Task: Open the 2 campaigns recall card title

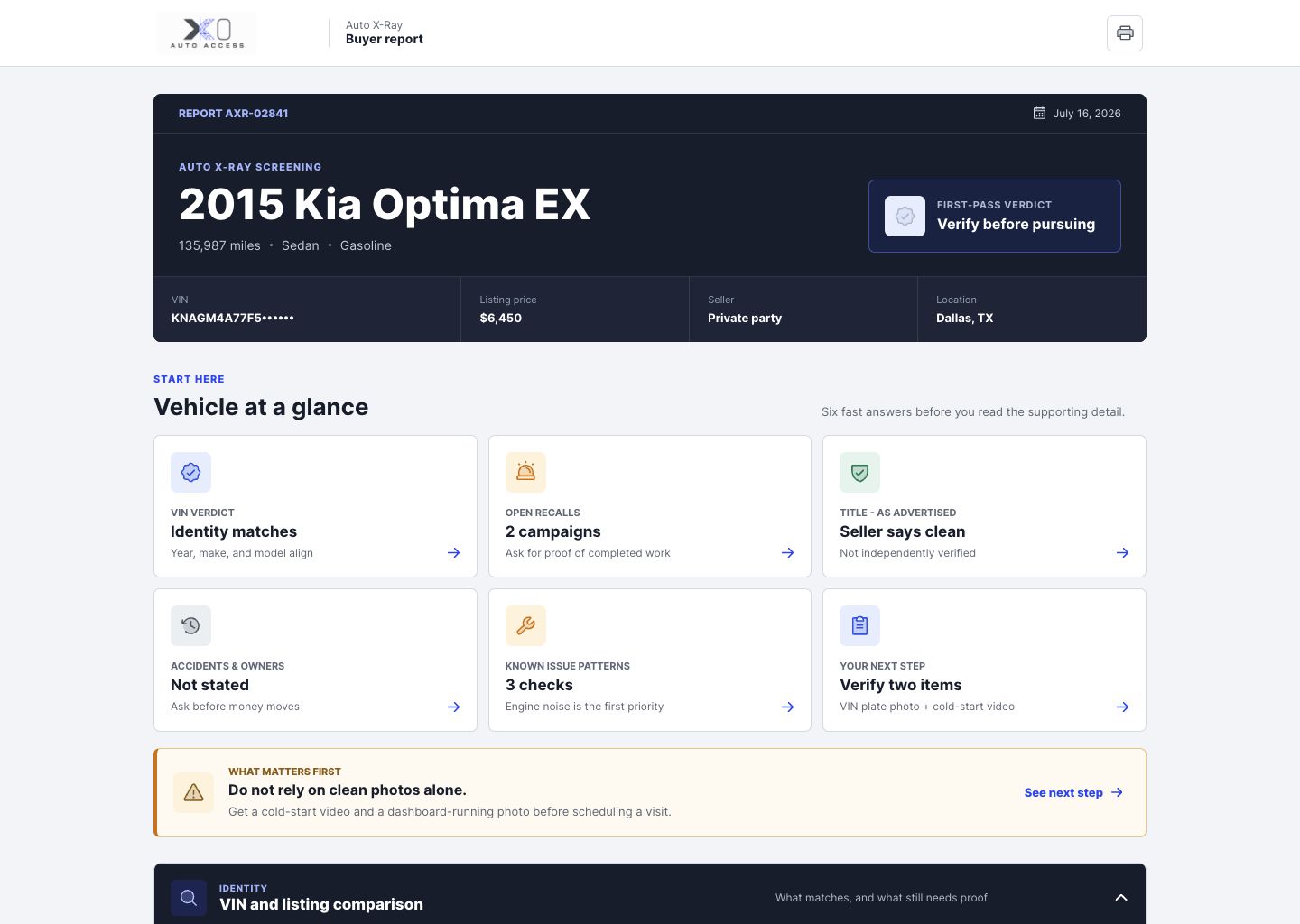Action: tap(553, 531)
